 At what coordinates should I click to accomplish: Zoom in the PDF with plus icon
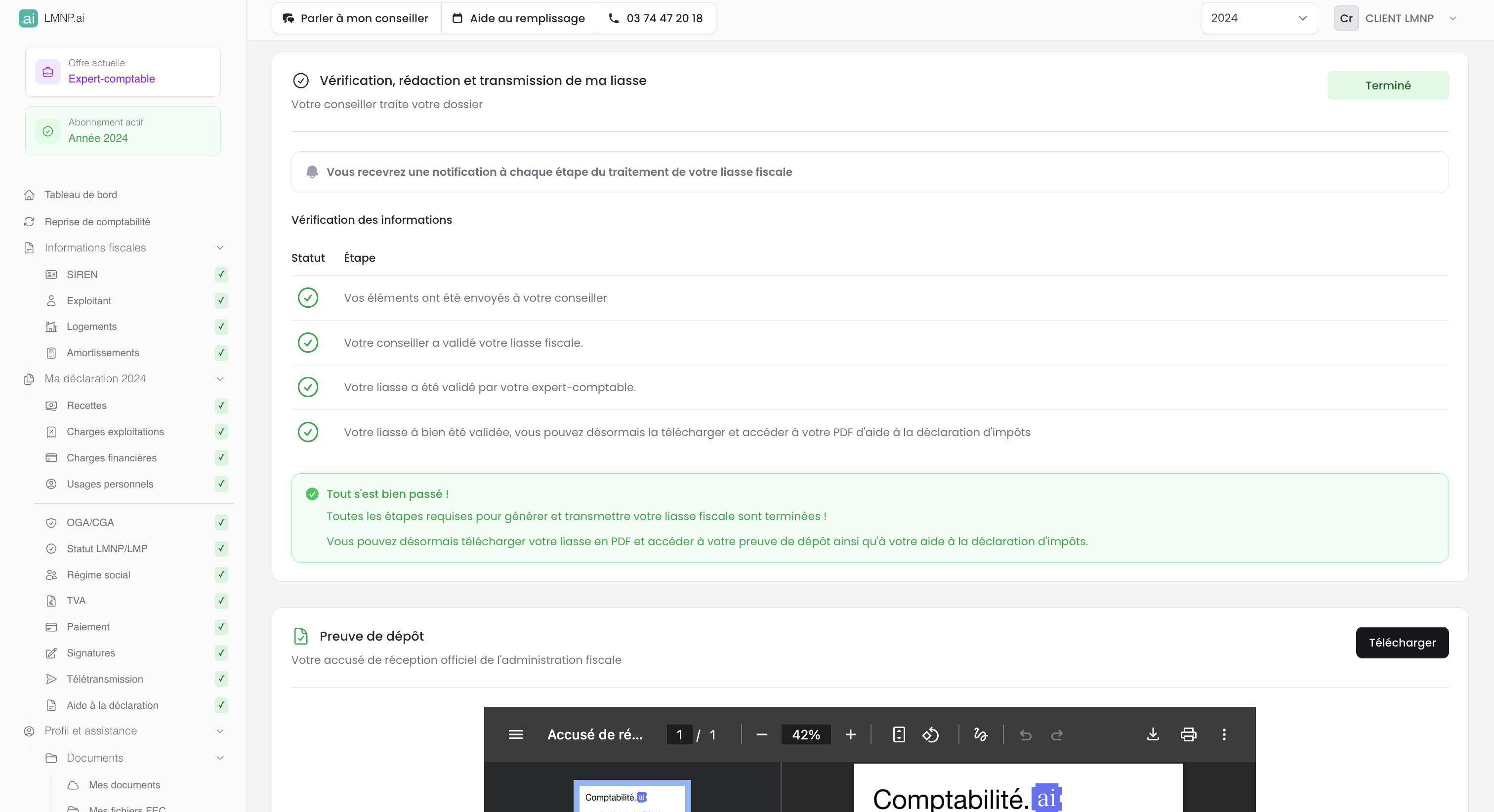pos(850,734)
